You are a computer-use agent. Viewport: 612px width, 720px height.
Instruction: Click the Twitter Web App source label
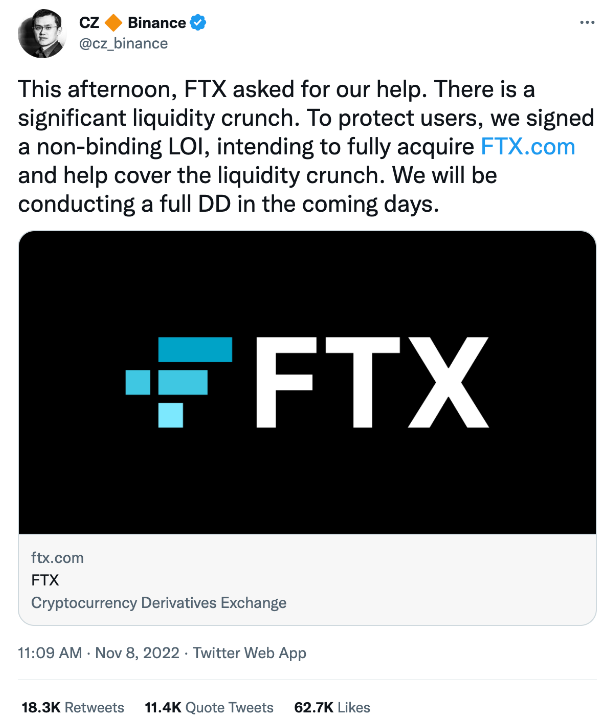pos(249,652)
